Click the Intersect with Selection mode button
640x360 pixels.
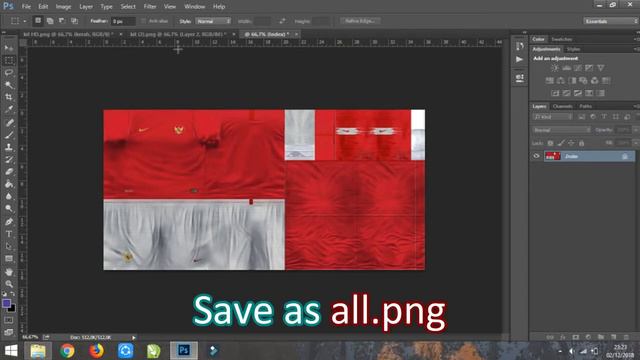point(74,21)
